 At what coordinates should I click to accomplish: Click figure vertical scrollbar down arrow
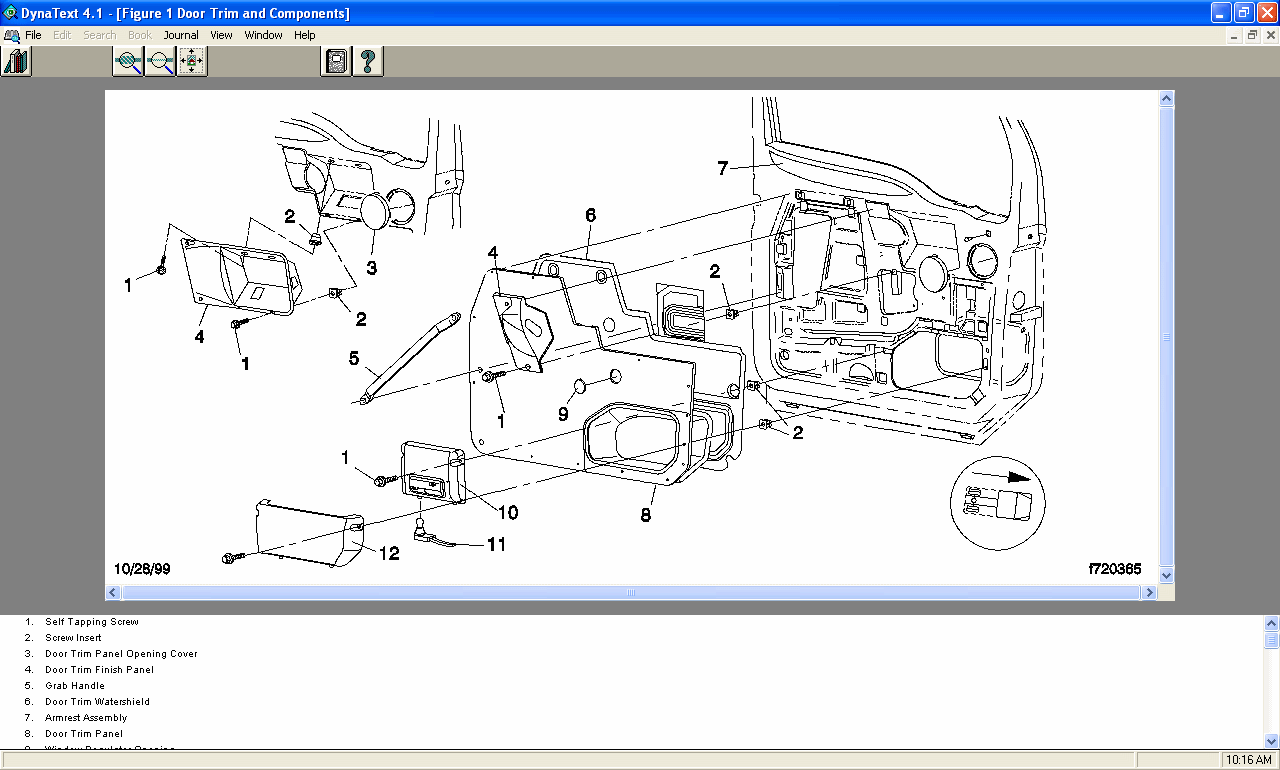pos(1166,576)
